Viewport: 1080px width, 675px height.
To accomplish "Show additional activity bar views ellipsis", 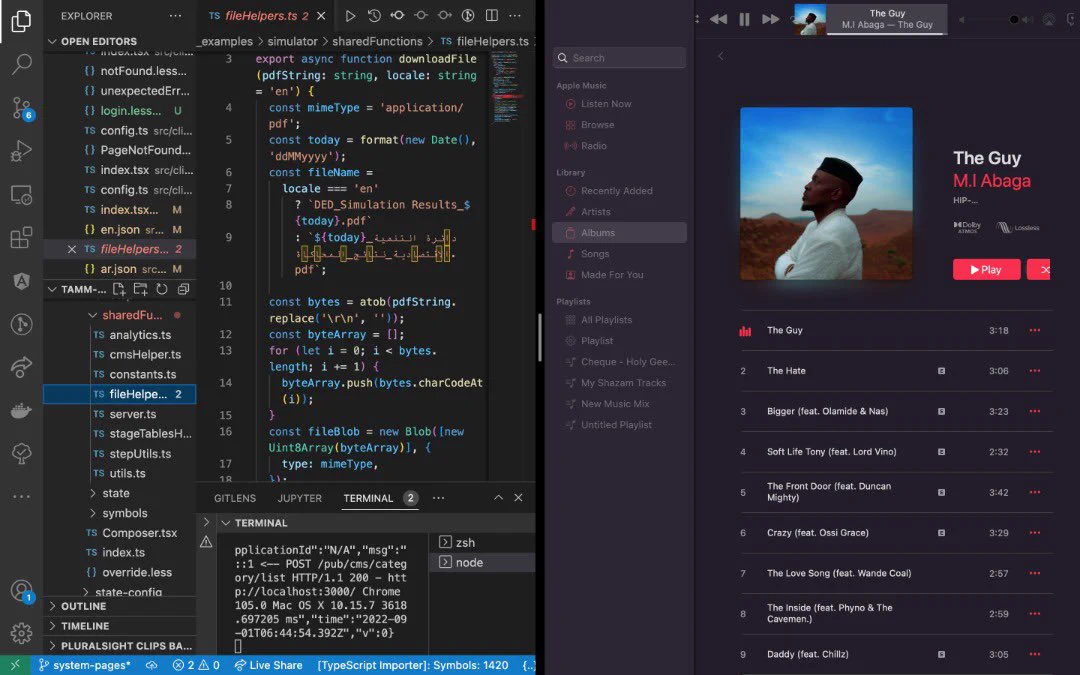I will click(21, 497).
